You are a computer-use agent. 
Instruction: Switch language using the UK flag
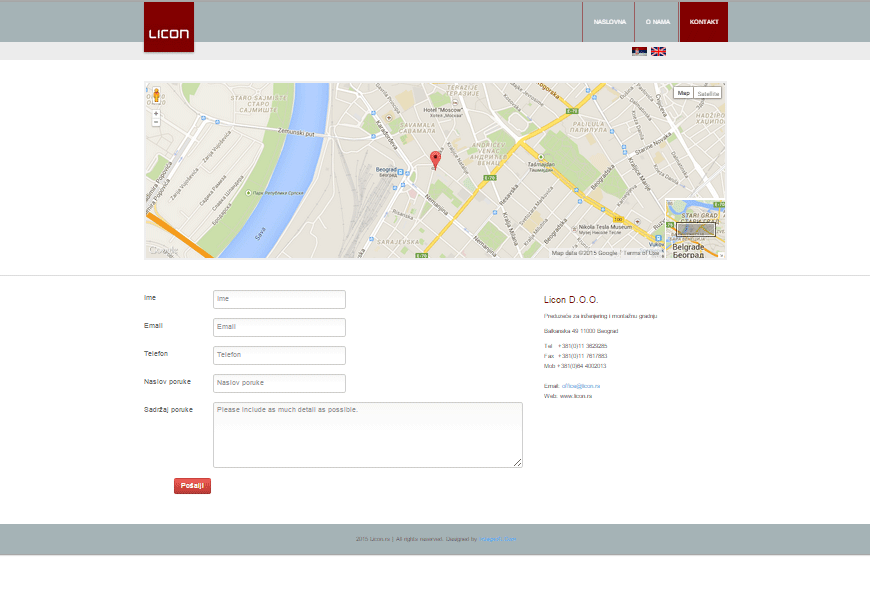click(x=658, y=51)
